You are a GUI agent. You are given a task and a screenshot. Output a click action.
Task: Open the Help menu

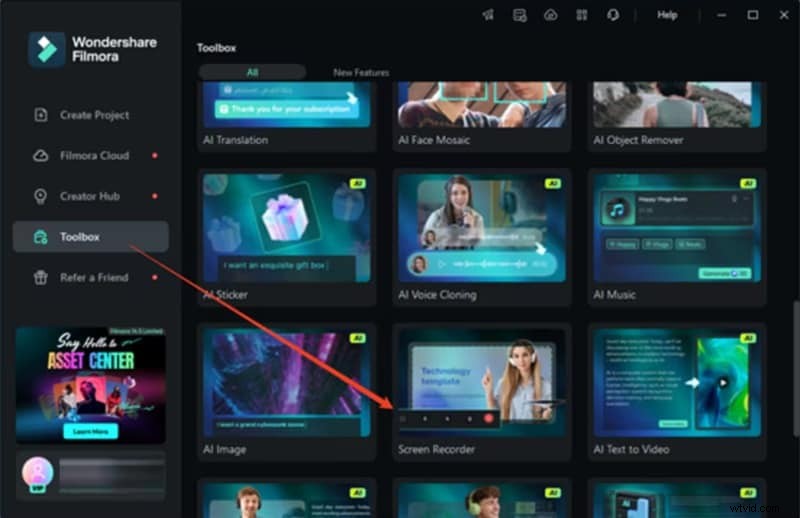click(x=667, y=15)
